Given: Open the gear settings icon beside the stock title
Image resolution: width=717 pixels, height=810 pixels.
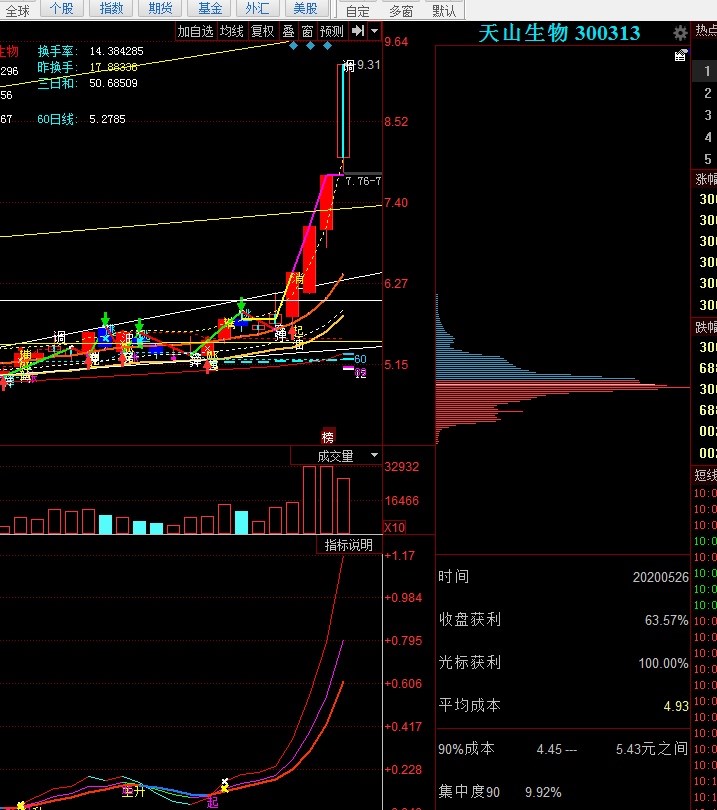Looking at the screenshot, I should coord(681,34).
